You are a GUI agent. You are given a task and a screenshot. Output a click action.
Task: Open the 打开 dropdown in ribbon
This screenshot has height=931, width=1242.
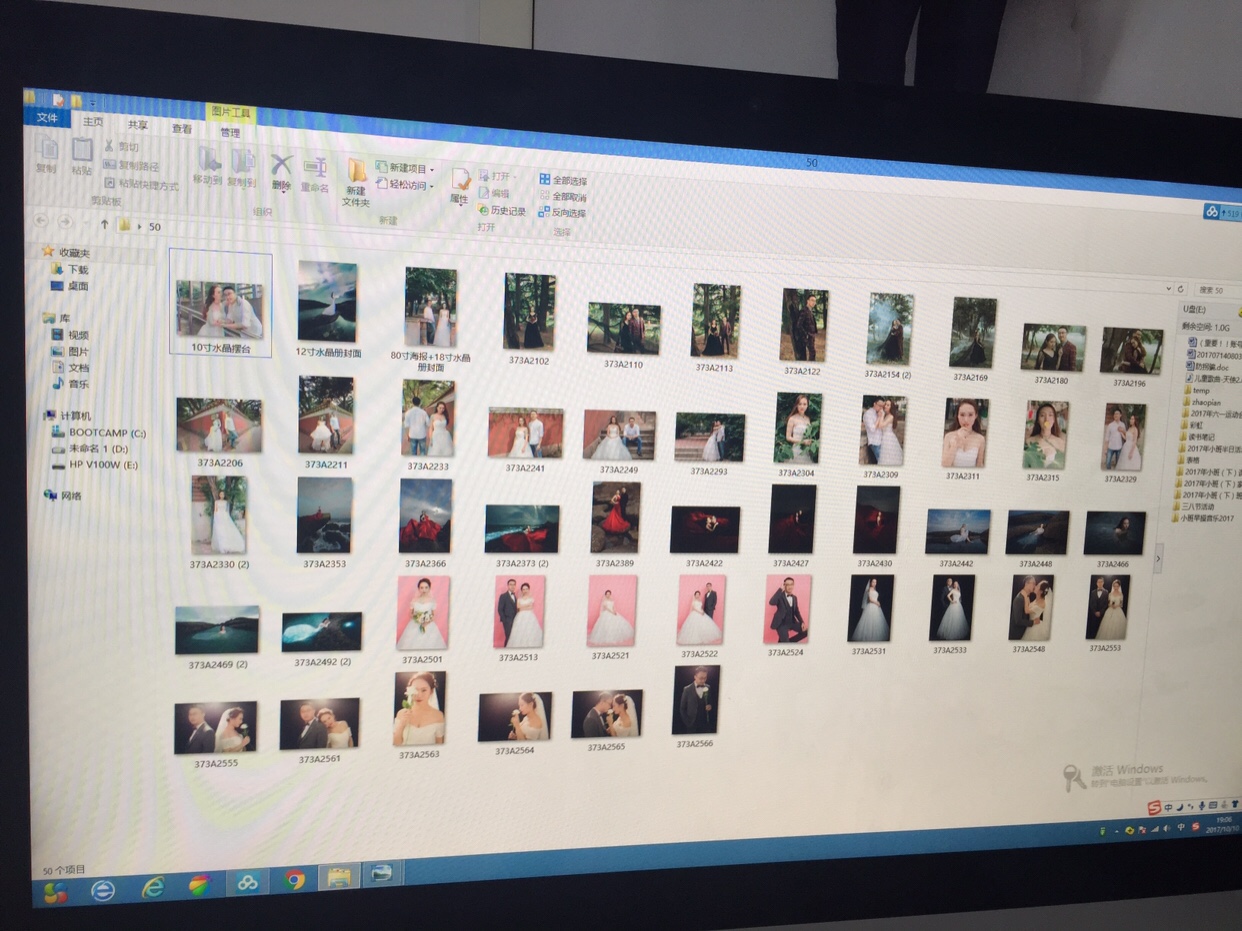(498, 177)
